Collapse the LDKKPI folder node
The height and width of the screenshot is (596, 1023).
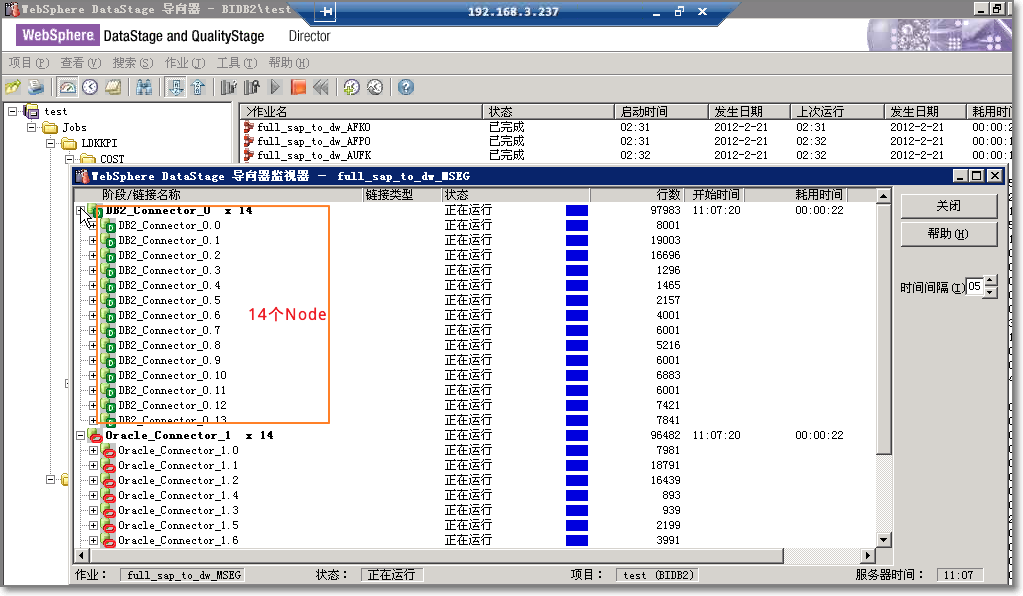50,143
